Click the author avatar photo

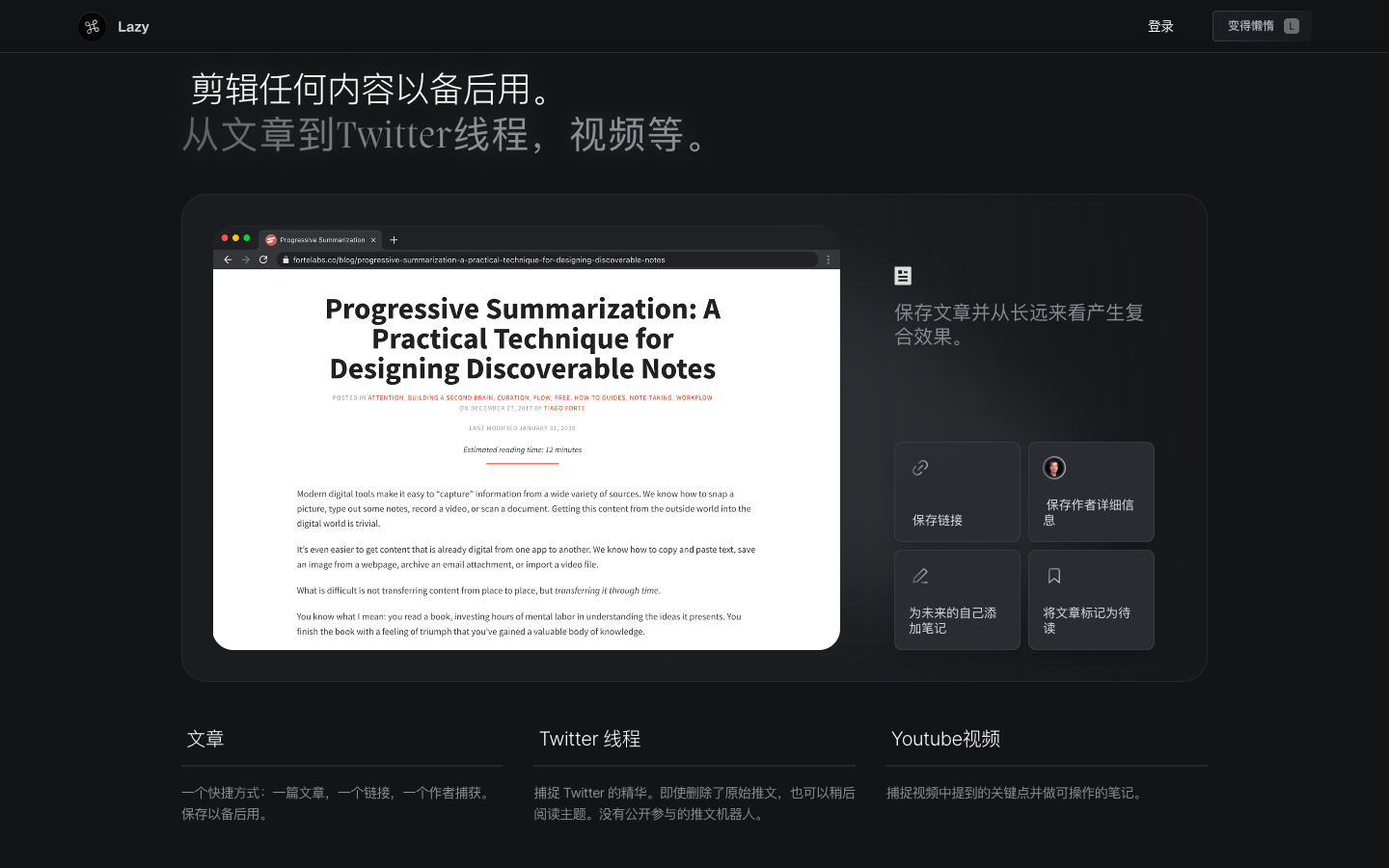pos(1054,468)
